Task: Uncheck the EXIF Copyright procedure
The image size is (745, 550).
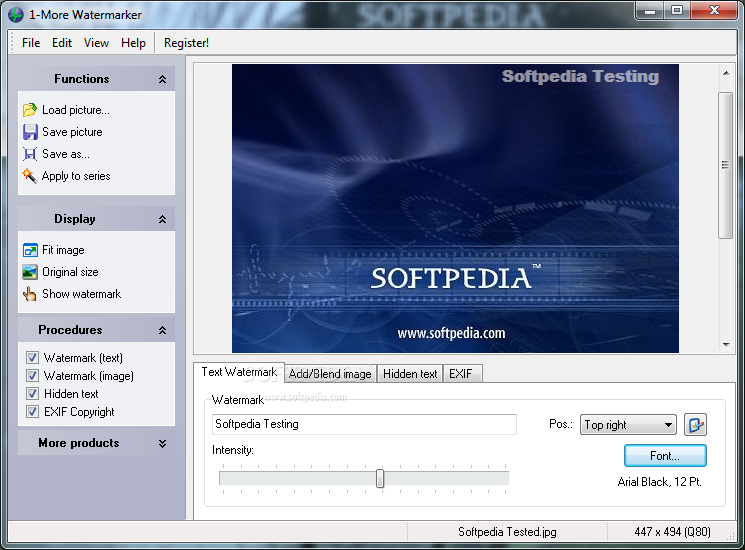Action: [x=32, y=411]
